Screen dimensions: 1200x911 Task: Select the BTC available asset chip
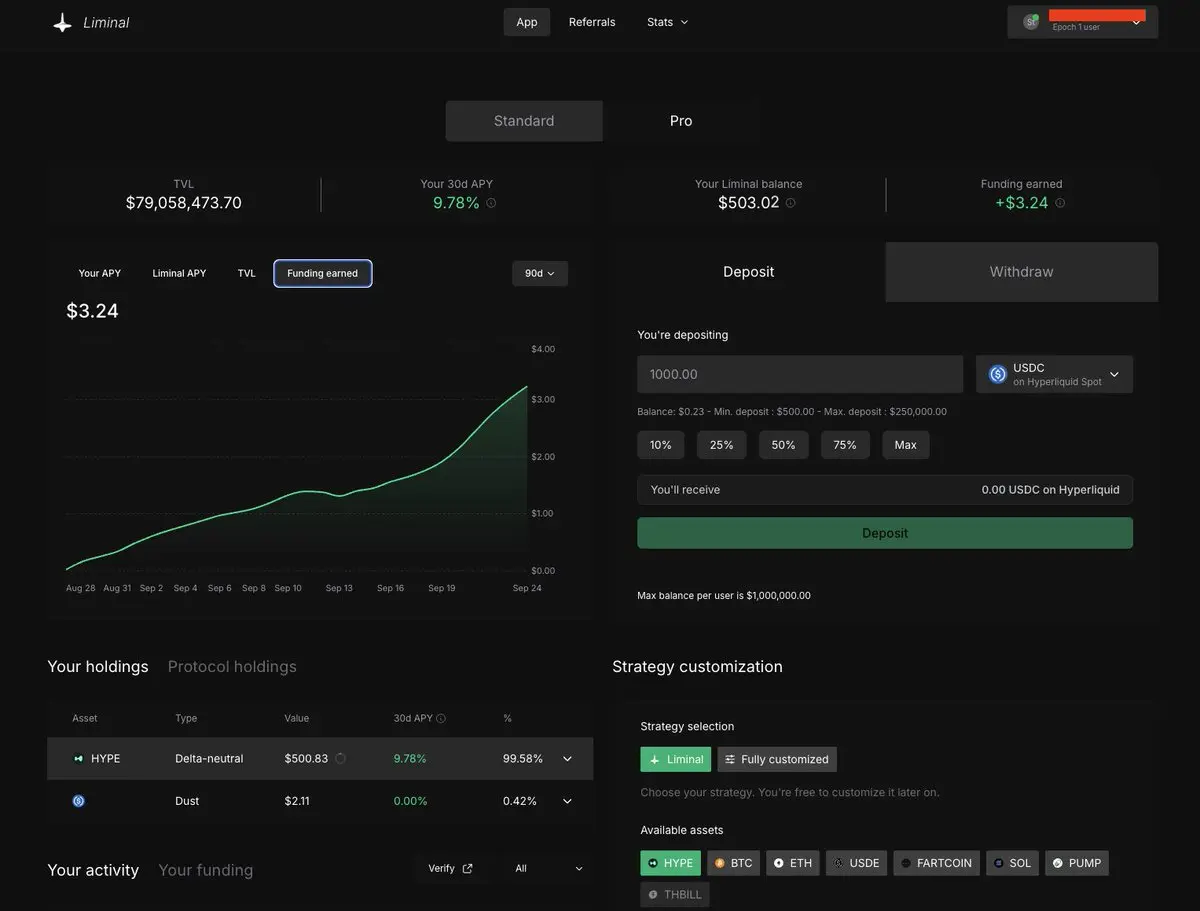pos(733,863)
